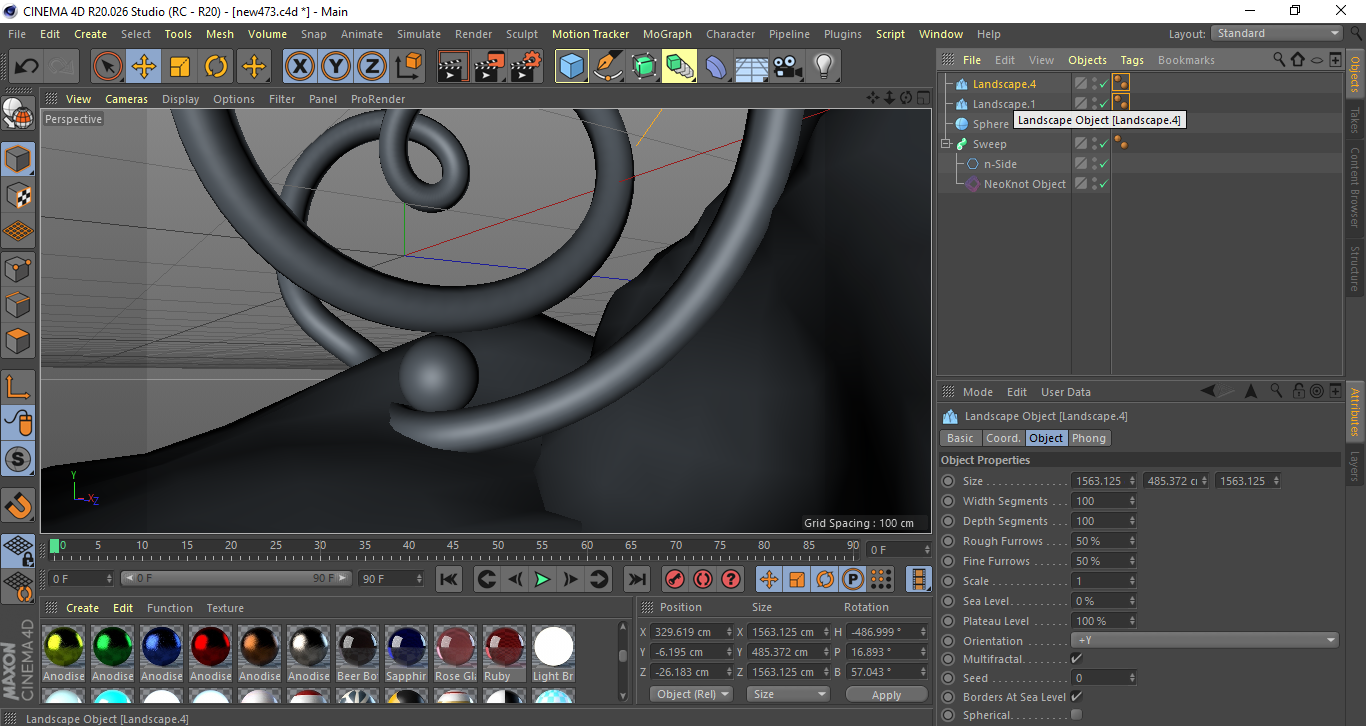This screenshot has width=1366, height=726.
Task: Open the spline Pen tool
Action: [608, 67]
